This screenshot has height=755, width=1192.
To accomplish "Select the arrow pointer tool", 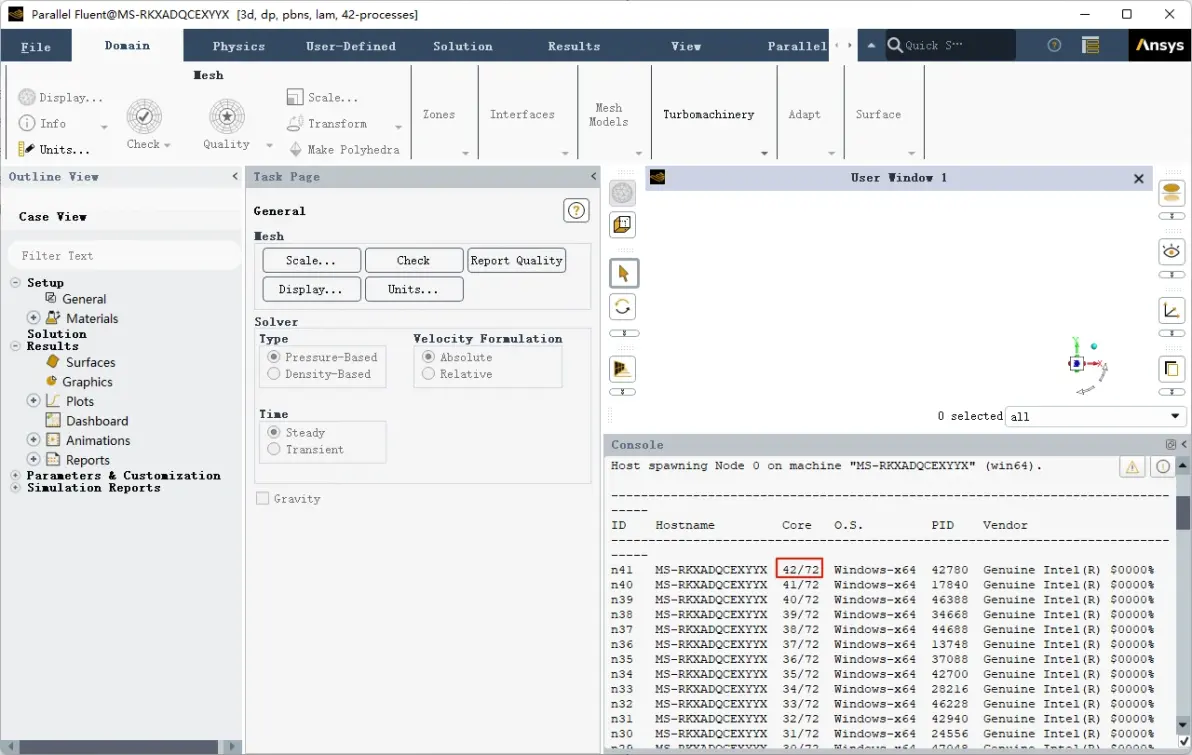I will tap(623, 274).
